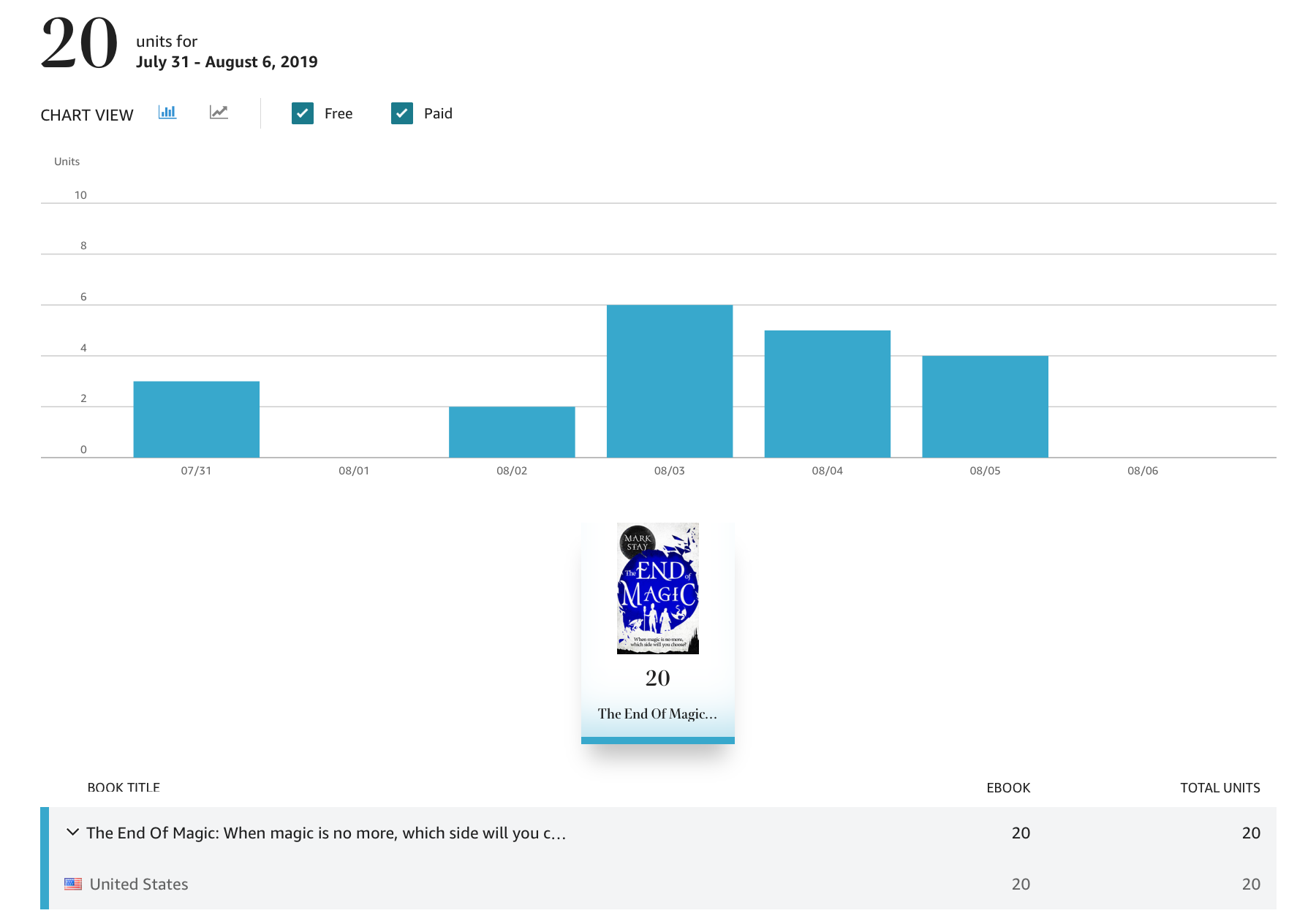Image resolution: width=1297 pixels, height=924 pixels.
Task: Click the BOOK TITLE column header
Action: (x=124, y=787)
